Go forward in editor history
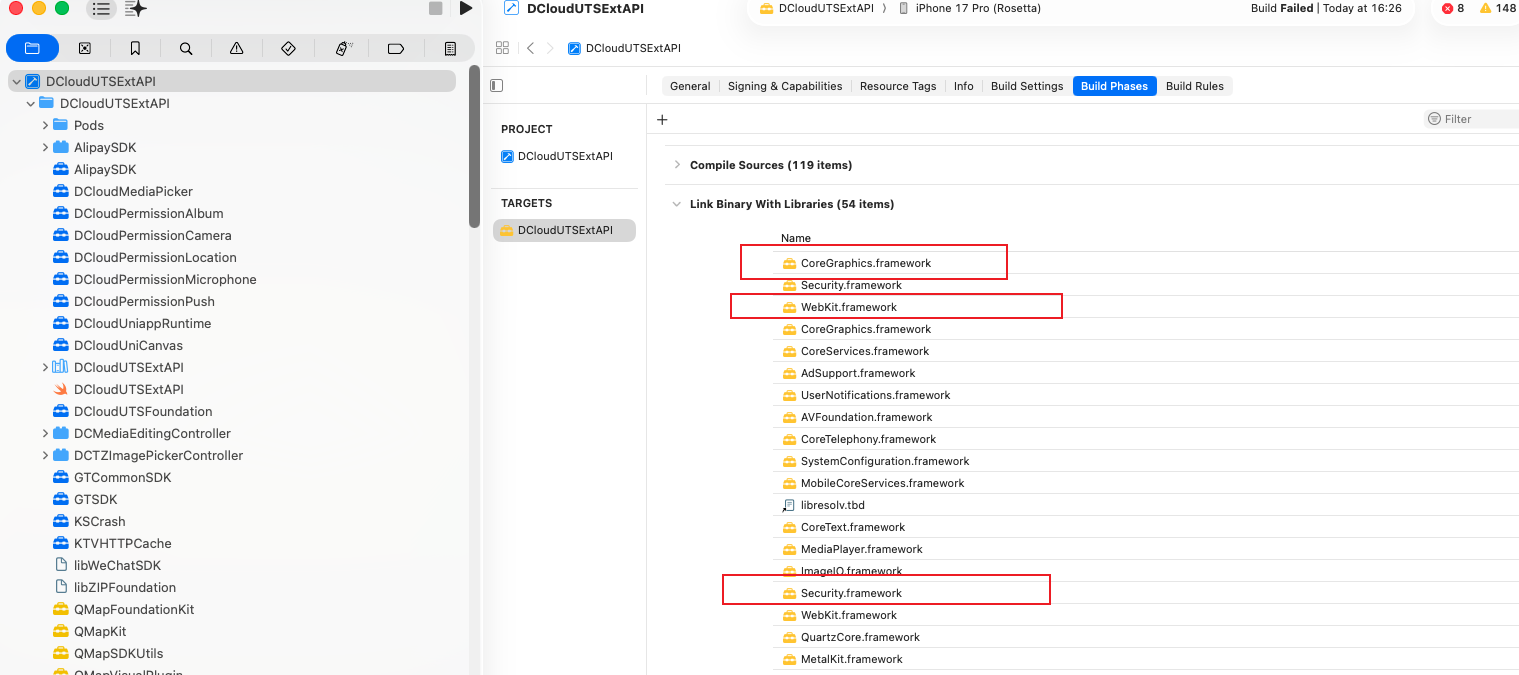The image size is (1519, 675). coord(549,48)
